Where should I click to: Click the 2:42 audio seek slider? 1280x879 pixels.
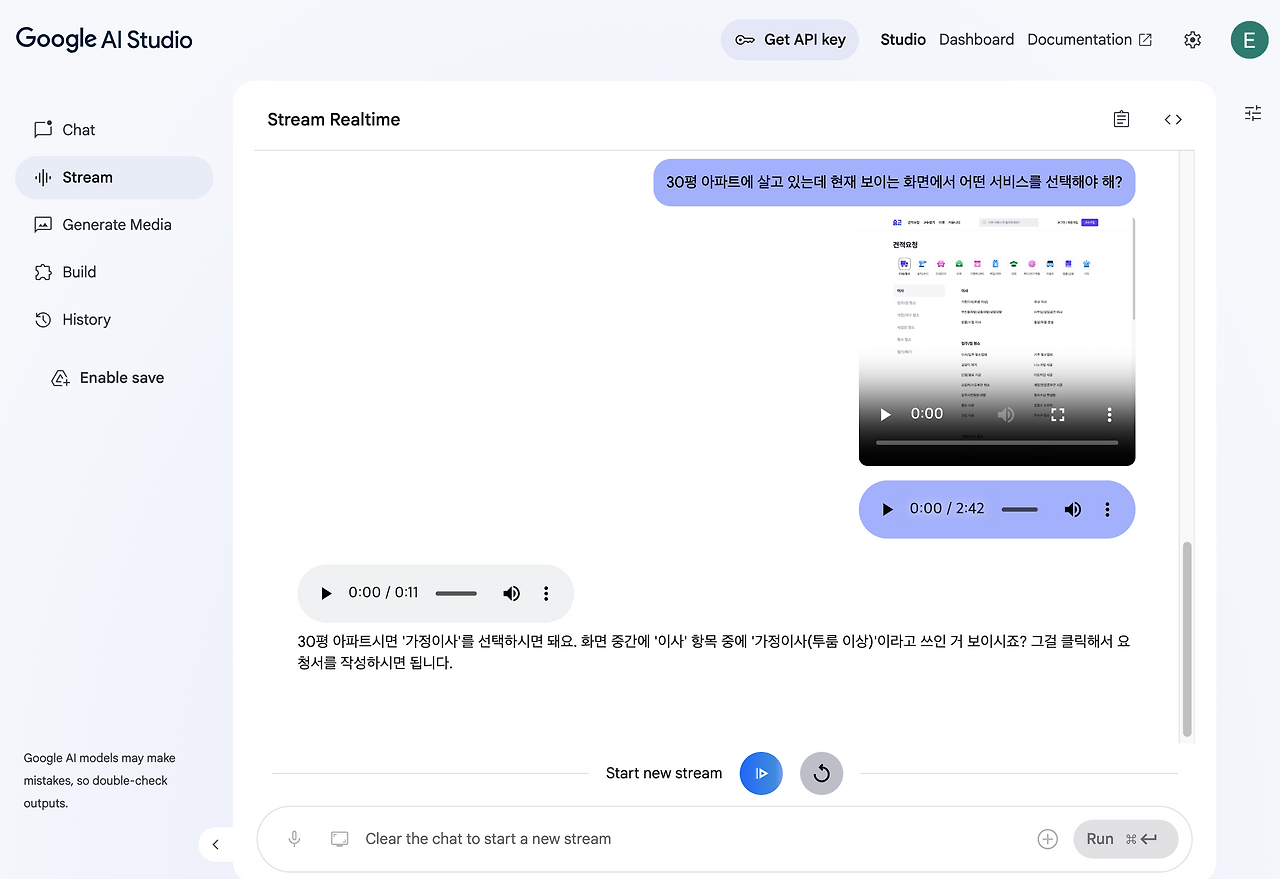[1020, 509]
